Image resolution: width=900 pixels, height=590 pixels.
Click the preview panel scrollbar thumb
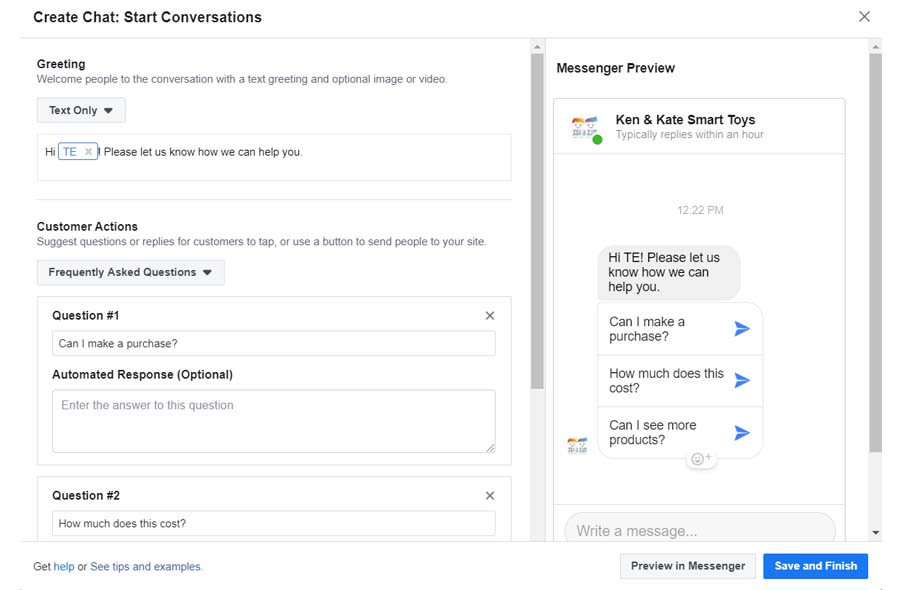[875, 253]
